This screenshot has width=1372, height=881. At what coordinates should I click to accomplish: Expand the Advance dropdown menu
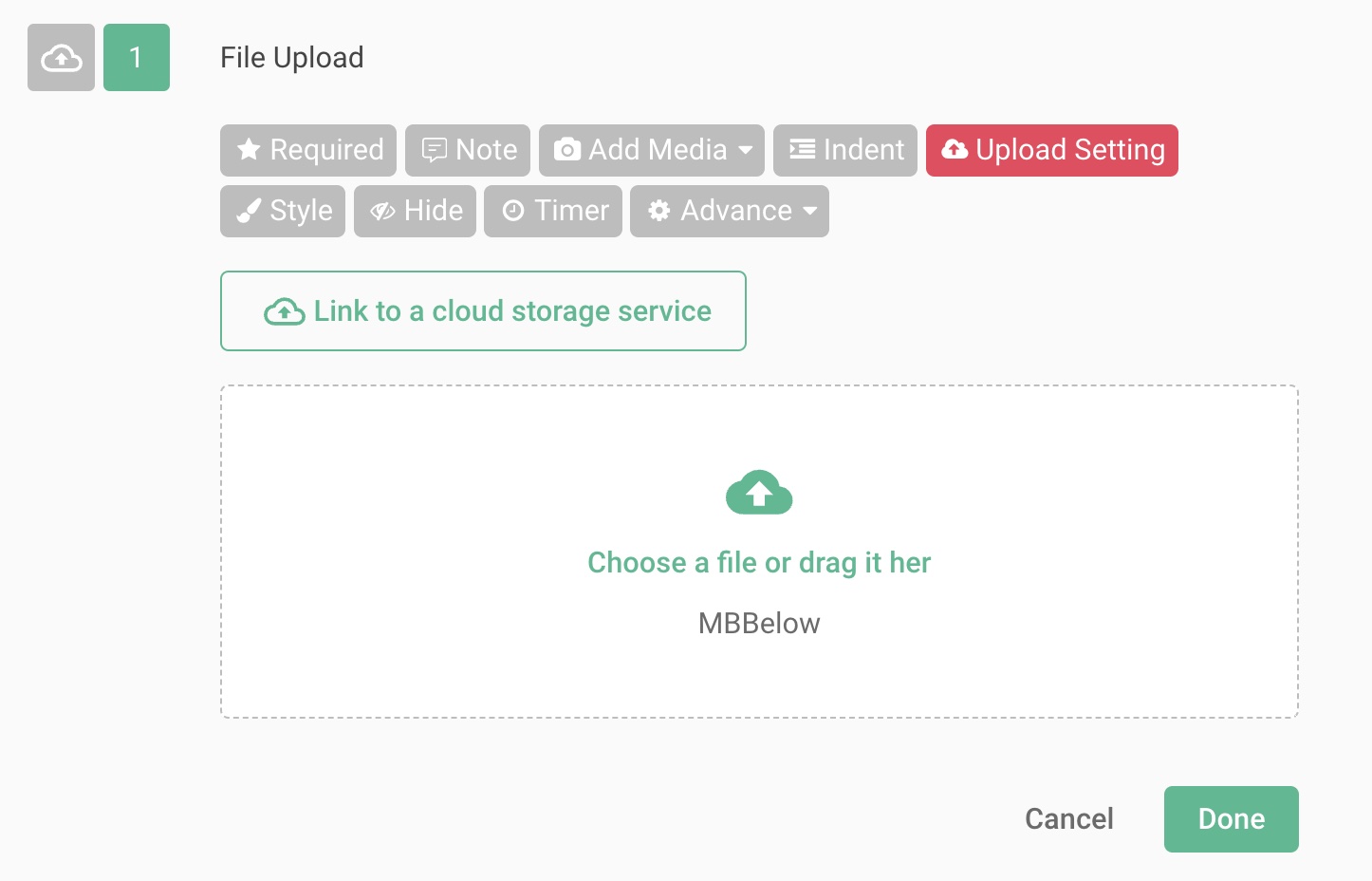point(729,211)
